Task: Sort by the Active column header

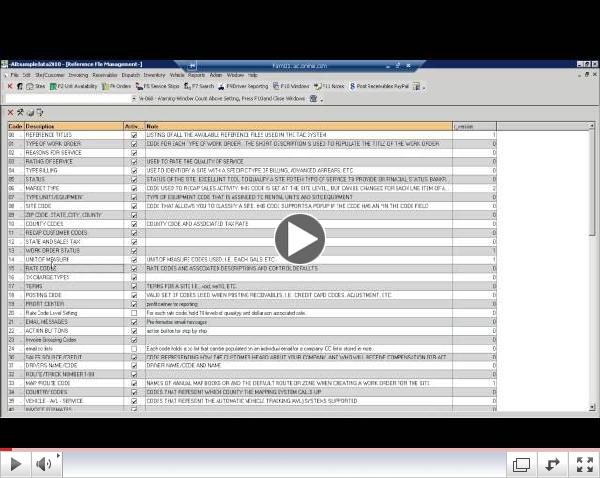Action: click(134, 126)
